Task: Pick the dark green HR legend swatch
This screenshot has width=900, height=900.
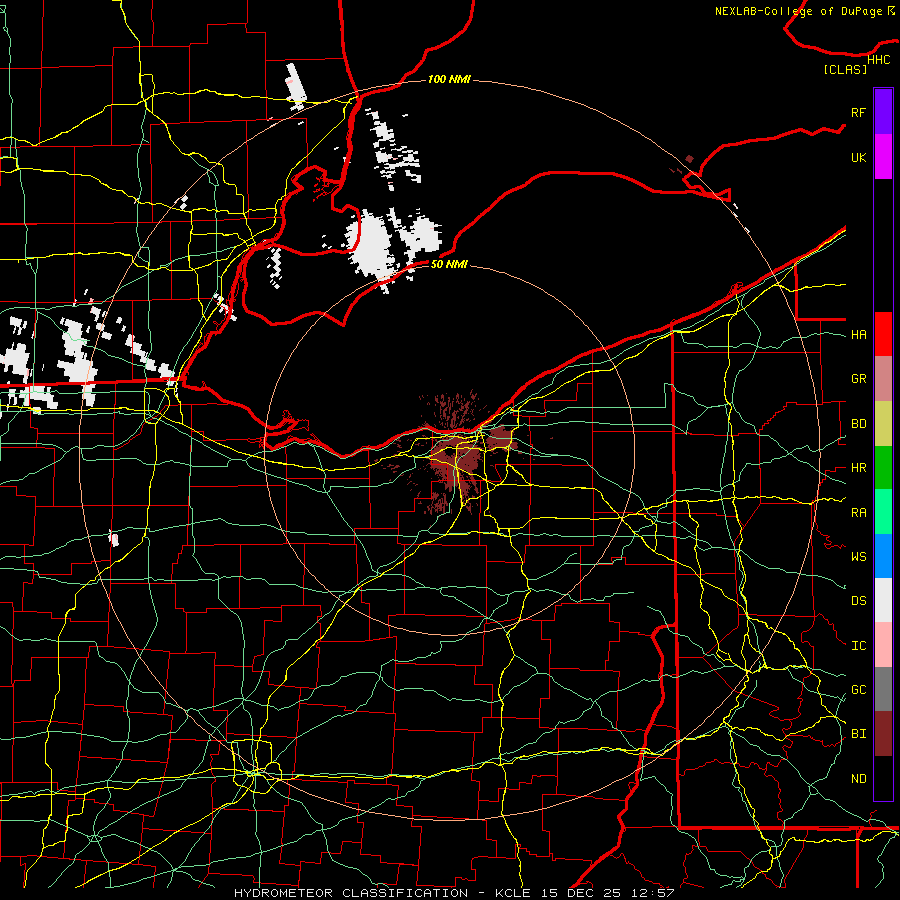Action: pos(883,468)
